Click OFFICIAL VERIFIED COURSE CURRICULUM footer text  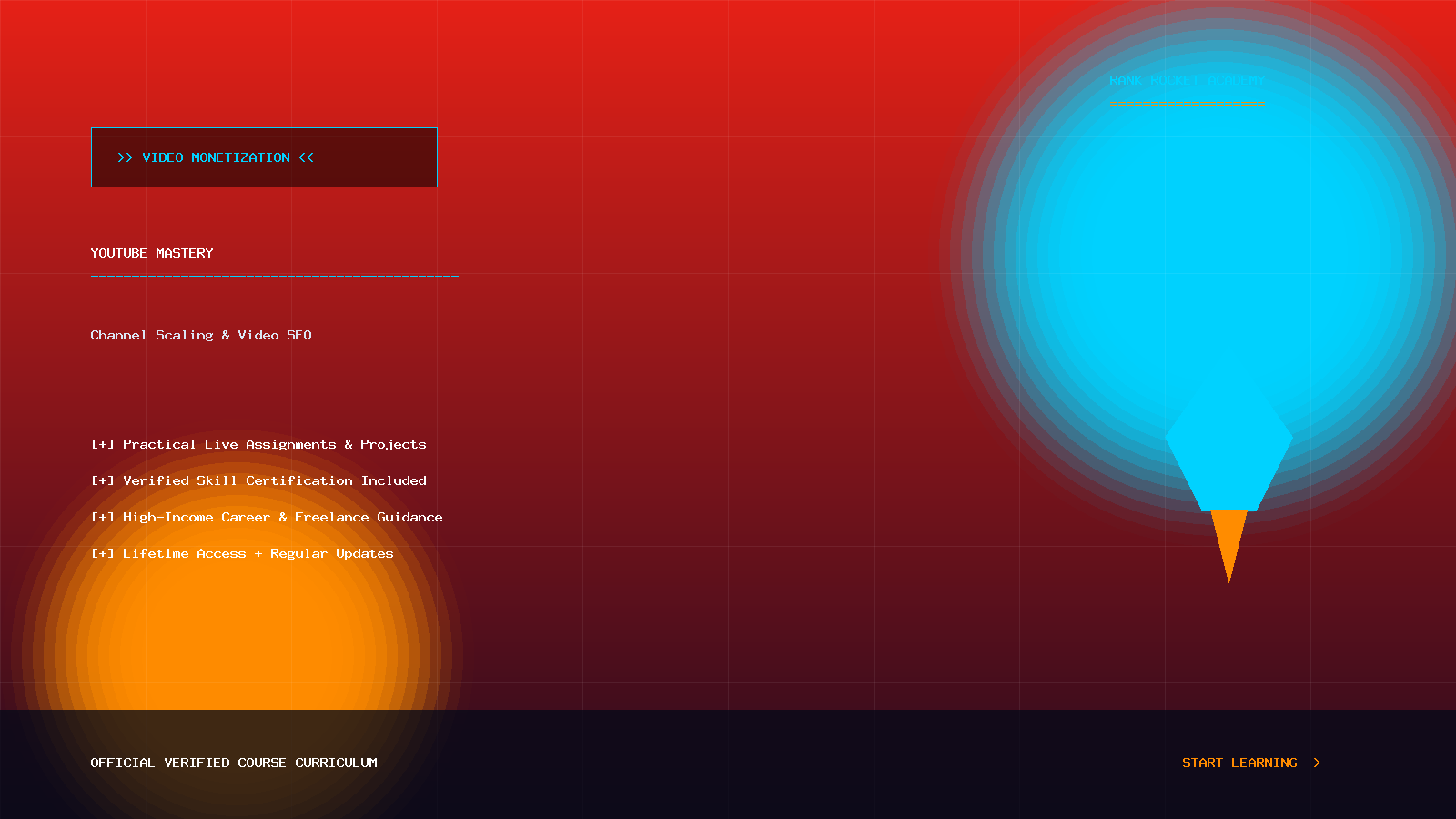(x=234, y=763)
